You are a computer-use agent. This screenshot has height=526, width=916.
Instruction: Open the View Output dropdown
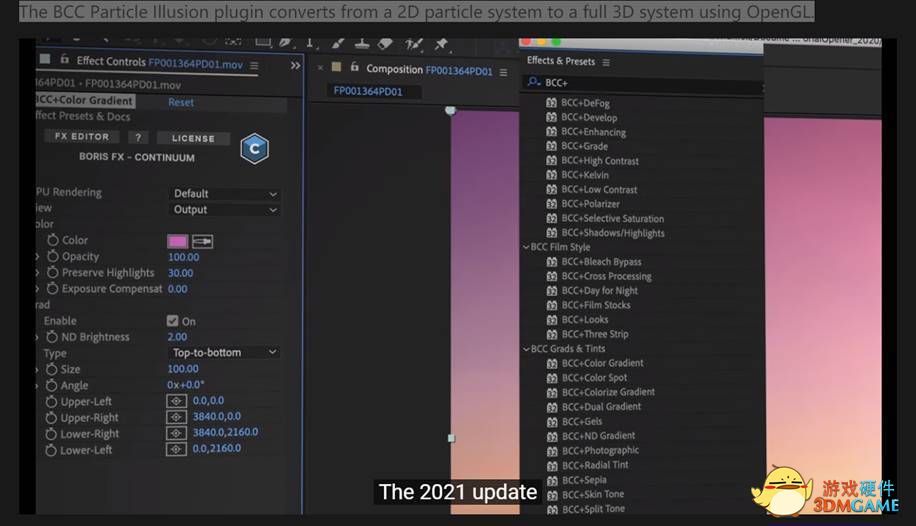(x=225, y=210)
